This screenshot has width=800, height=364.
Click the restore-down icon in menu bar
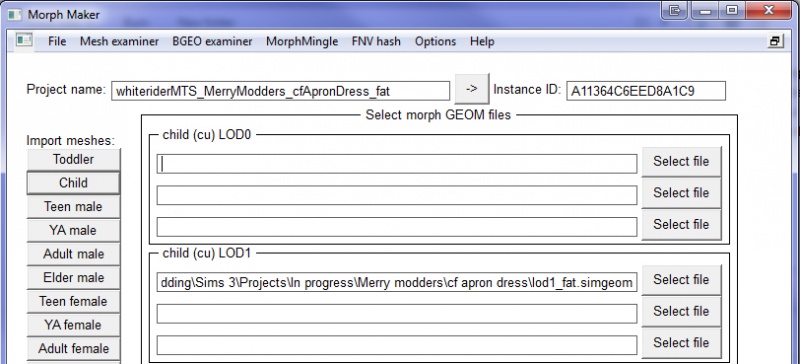point(775,41)
